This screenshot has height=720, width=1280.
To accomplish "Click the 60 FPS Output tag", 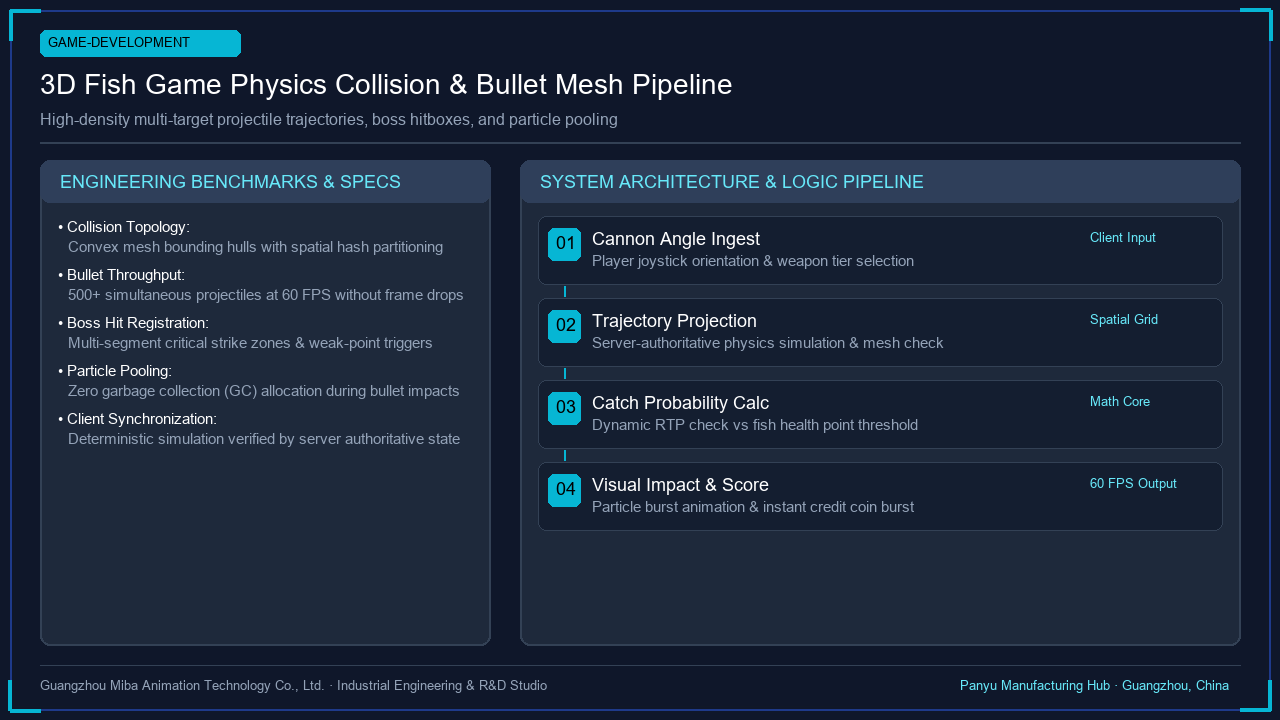I will click(1133, 484).
